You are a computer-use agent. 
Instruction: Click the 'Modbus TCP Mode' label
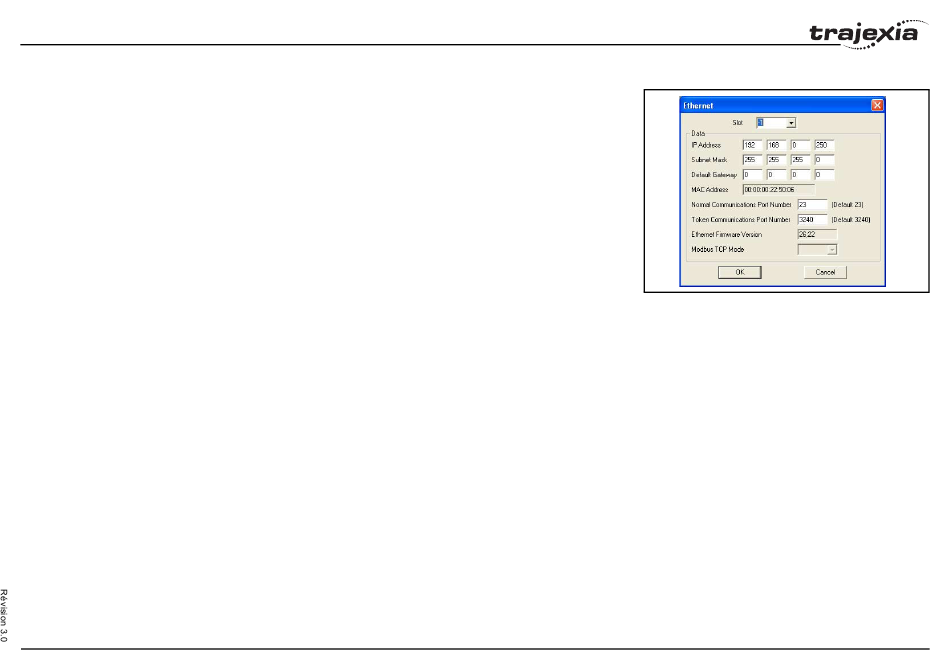718,250
